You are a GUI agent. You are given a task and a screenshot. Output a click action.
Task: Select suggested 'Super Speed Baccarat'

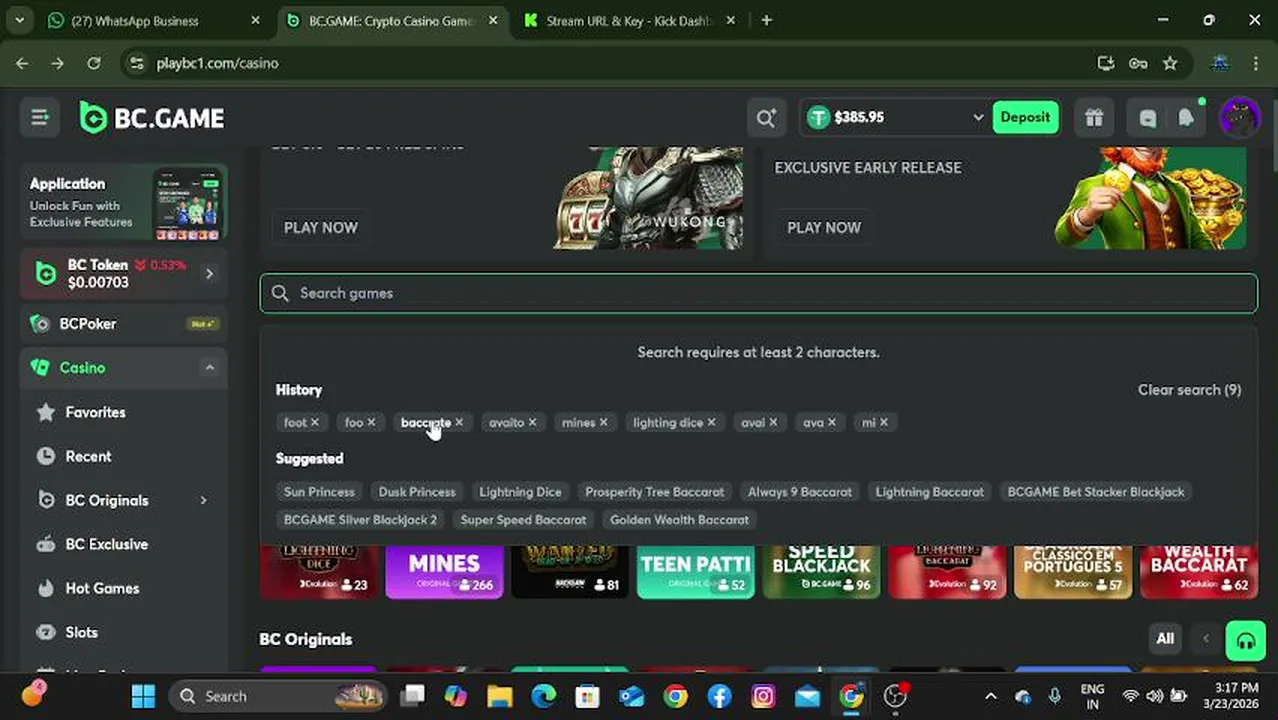(x=523, y=520)
